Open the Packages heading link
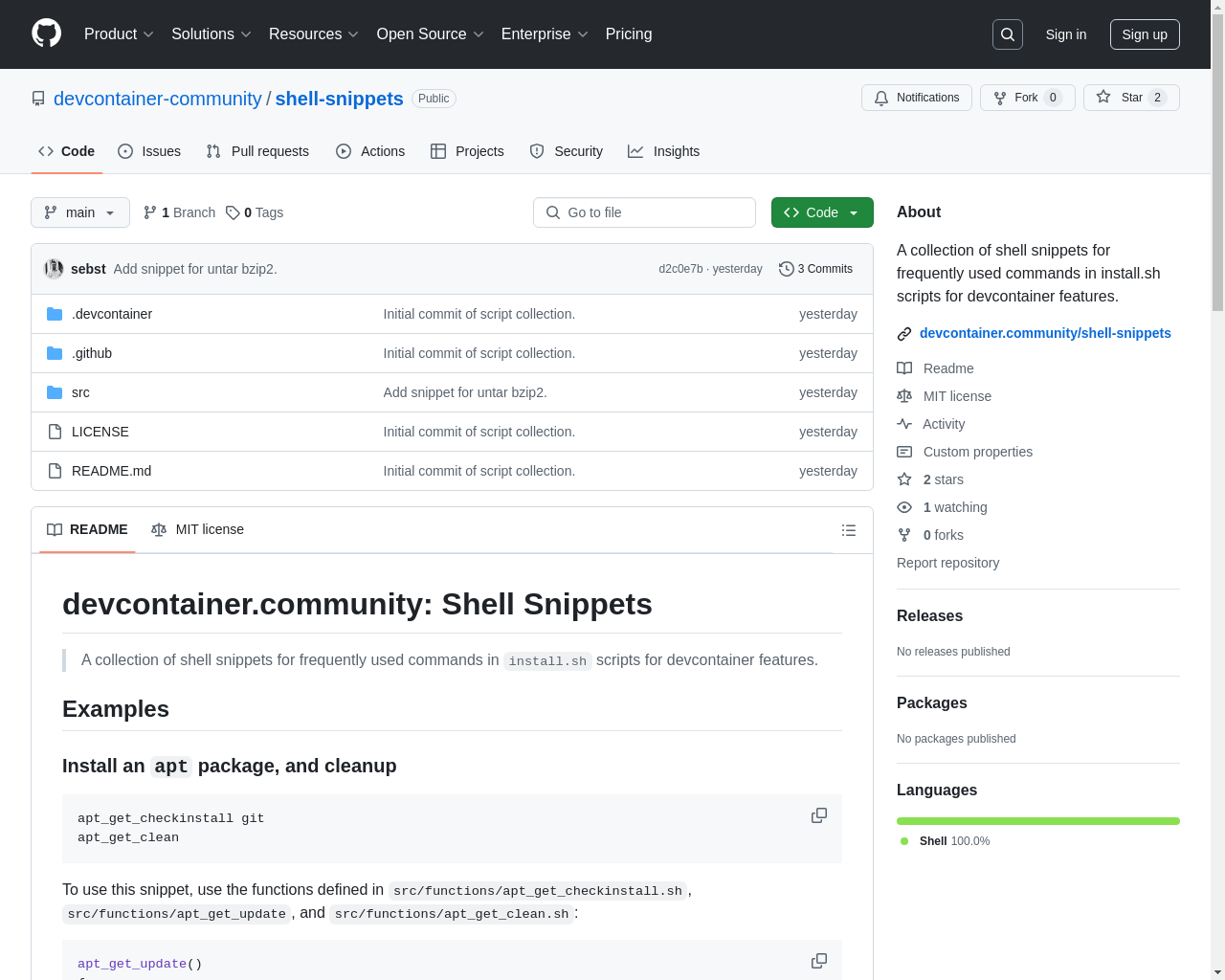1225x980 pixels. (x=931, y=703)
